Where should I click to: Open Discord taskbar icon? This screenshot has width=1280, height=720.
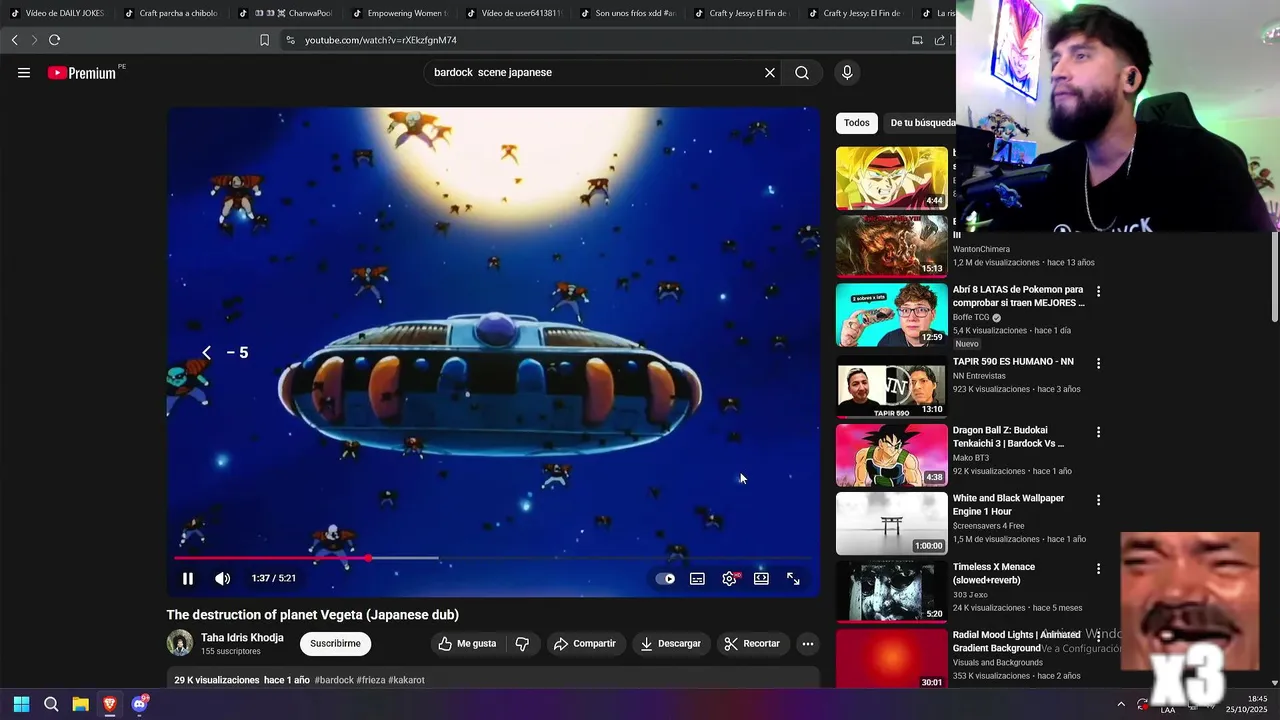(x=140, y=704)
